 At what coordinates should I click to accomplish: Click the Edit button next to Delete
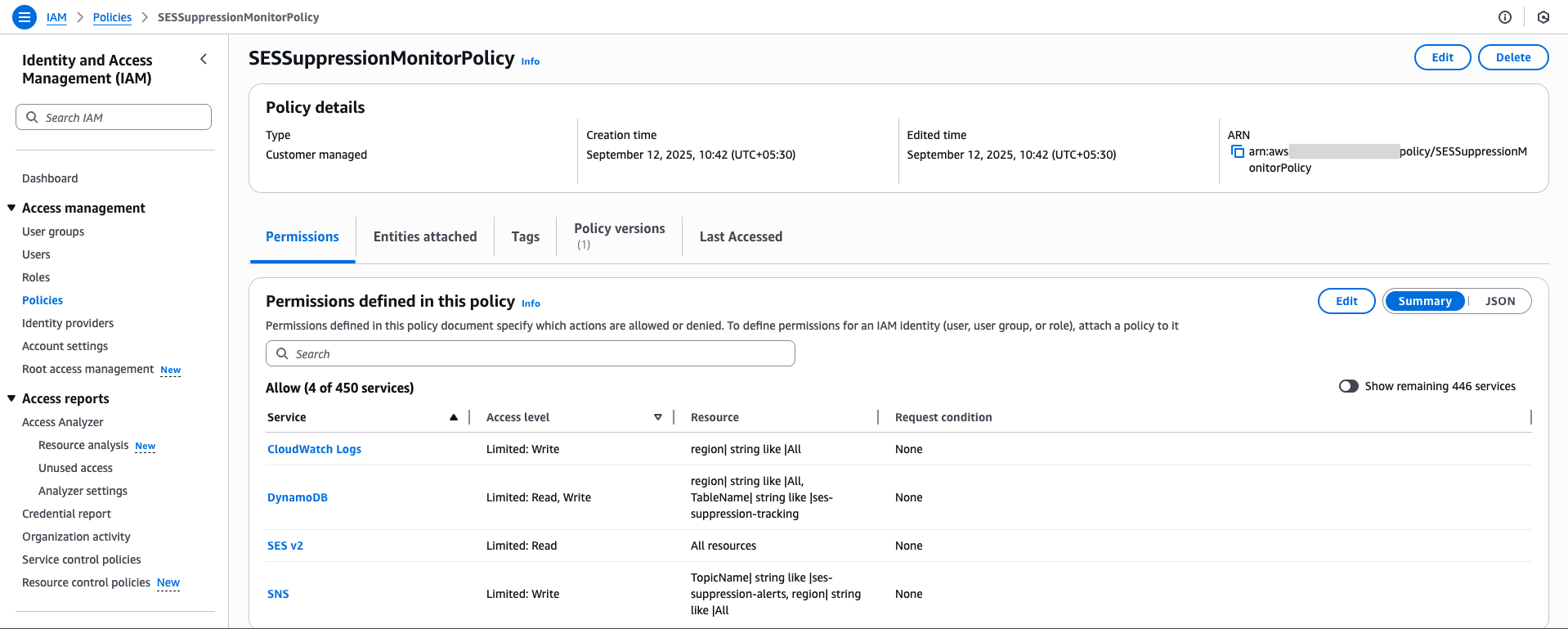click(1443, 57)
